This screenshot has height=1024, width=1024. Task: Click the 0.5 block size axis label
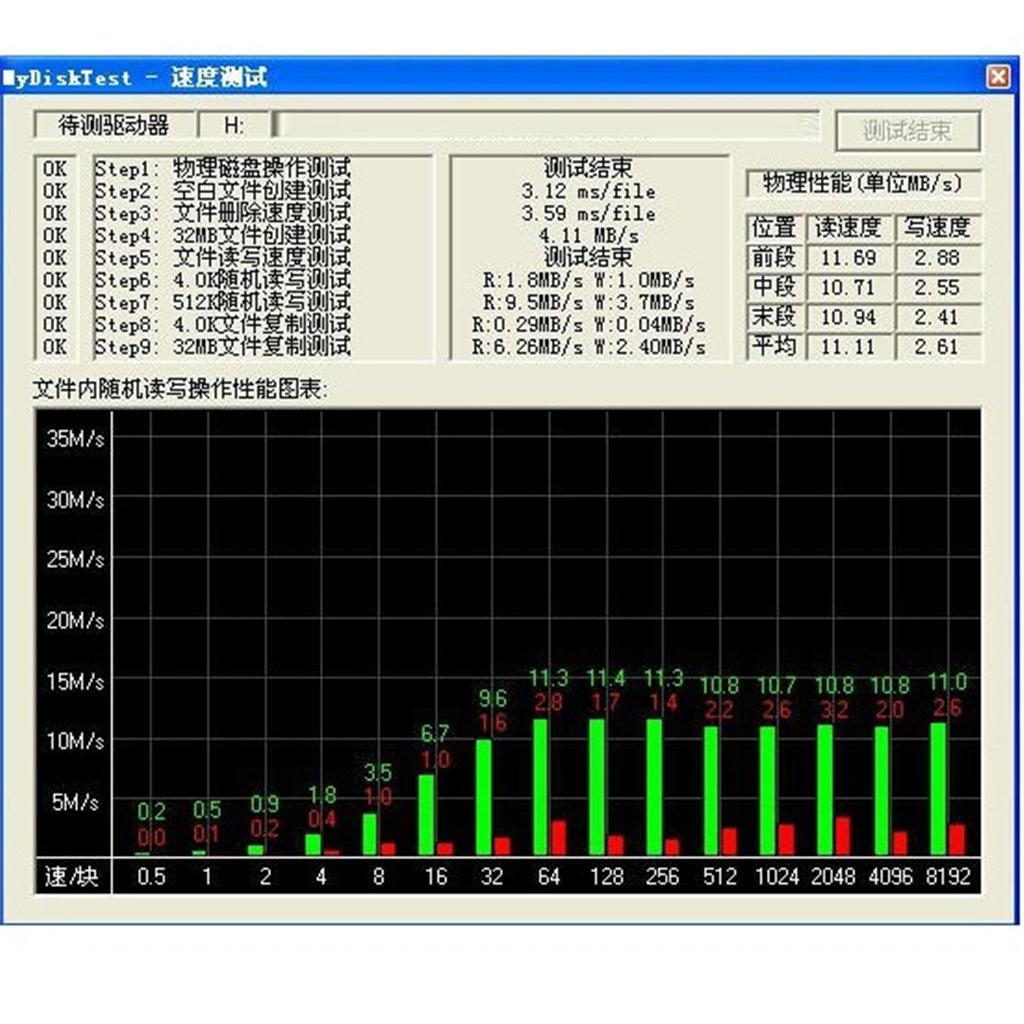coord(151,877)
